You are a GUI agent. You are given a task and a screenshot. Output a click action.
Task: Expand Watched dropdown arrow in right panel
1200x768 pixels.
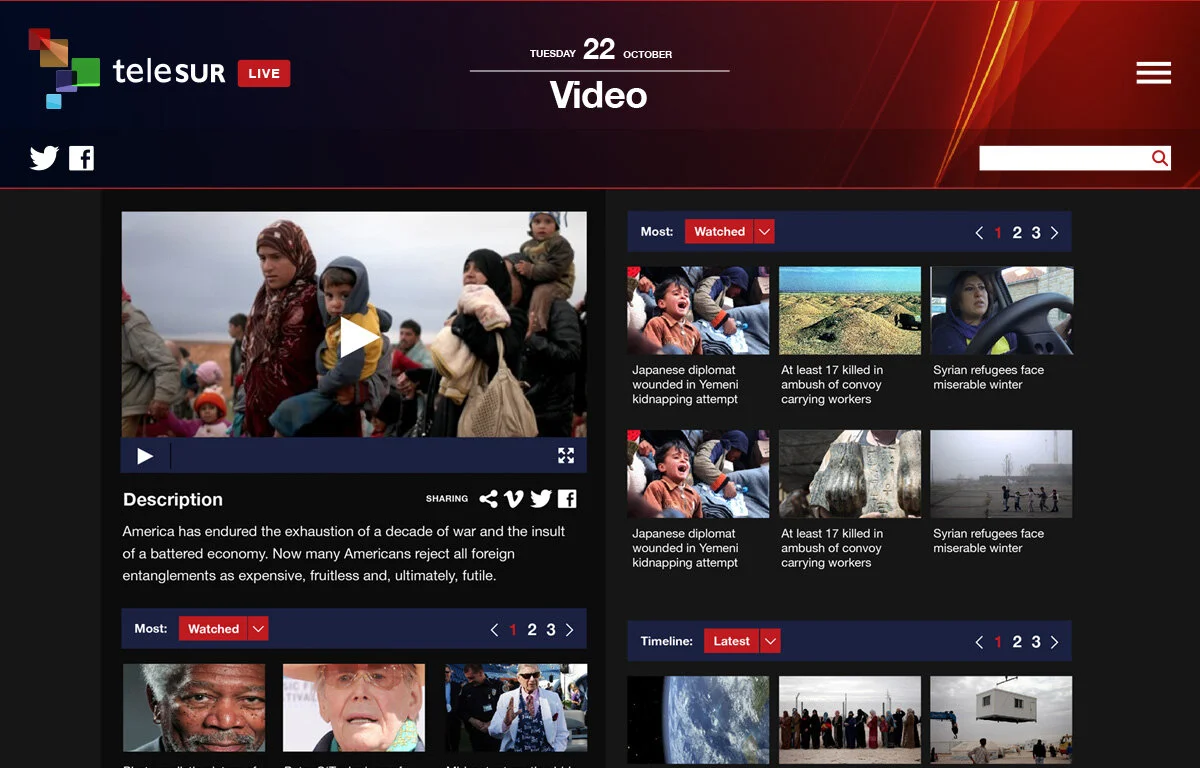[764, 231]
